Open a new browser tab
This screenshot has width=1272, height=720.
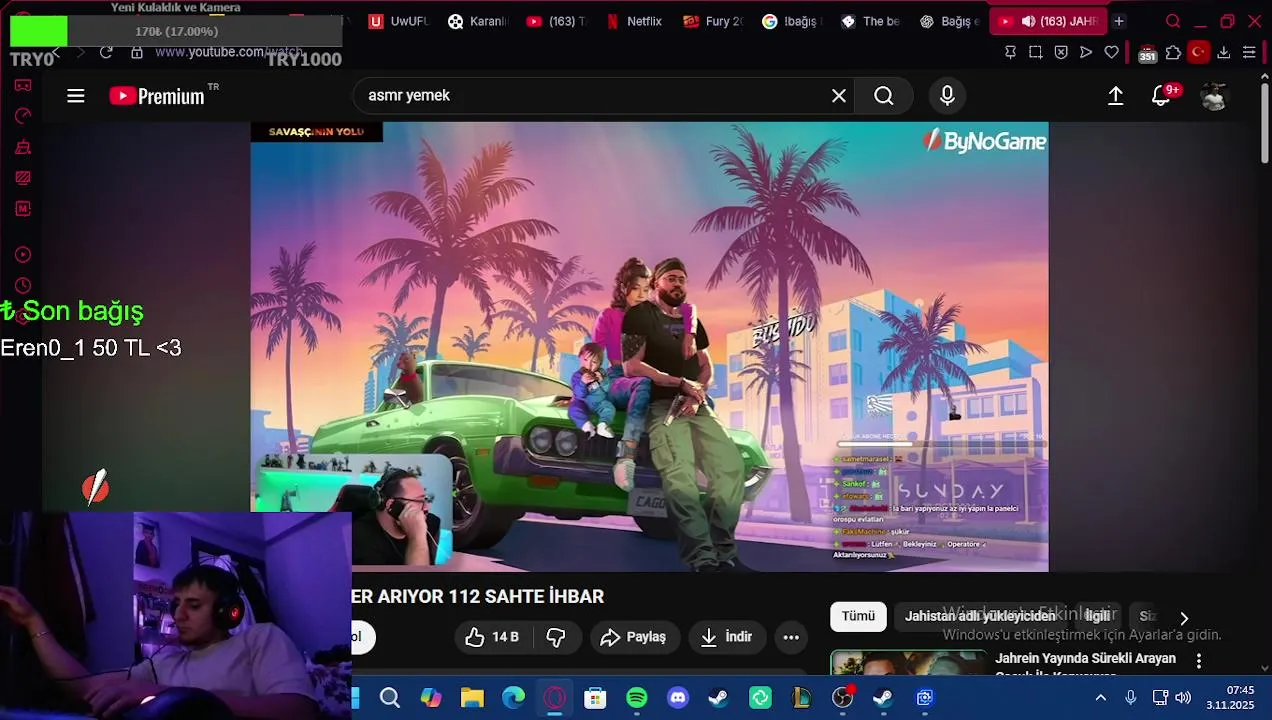click(x=1119, y=21)
